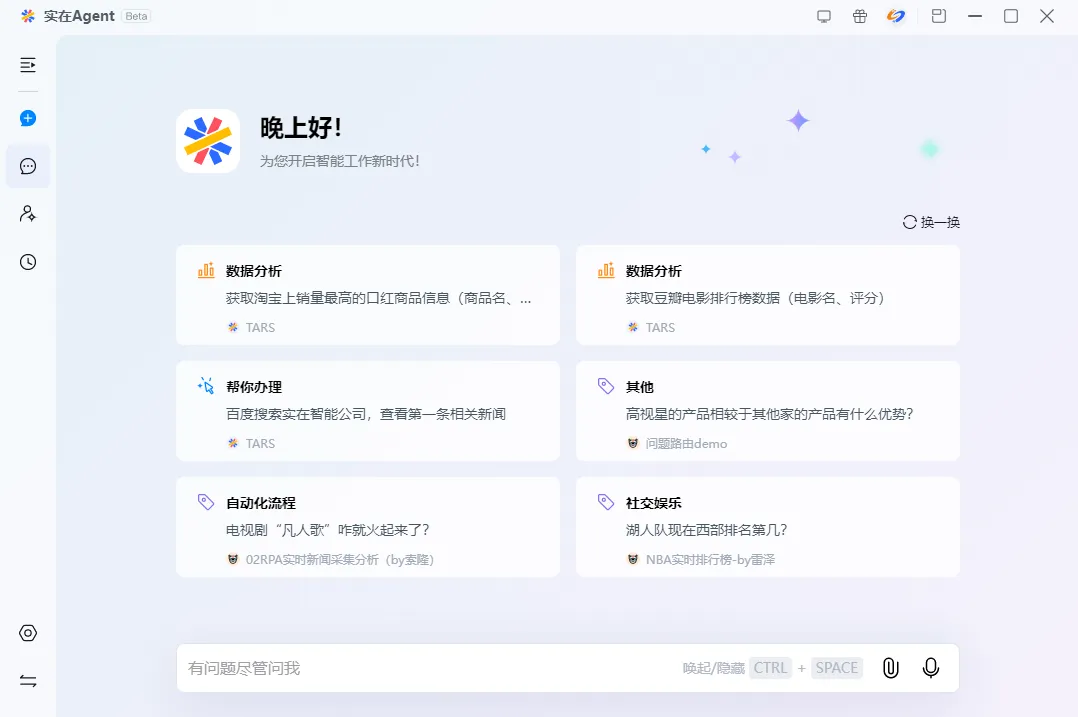The image size is (1078, 717).
Task: Click the CTRL key hint
Action: (771, 668)
